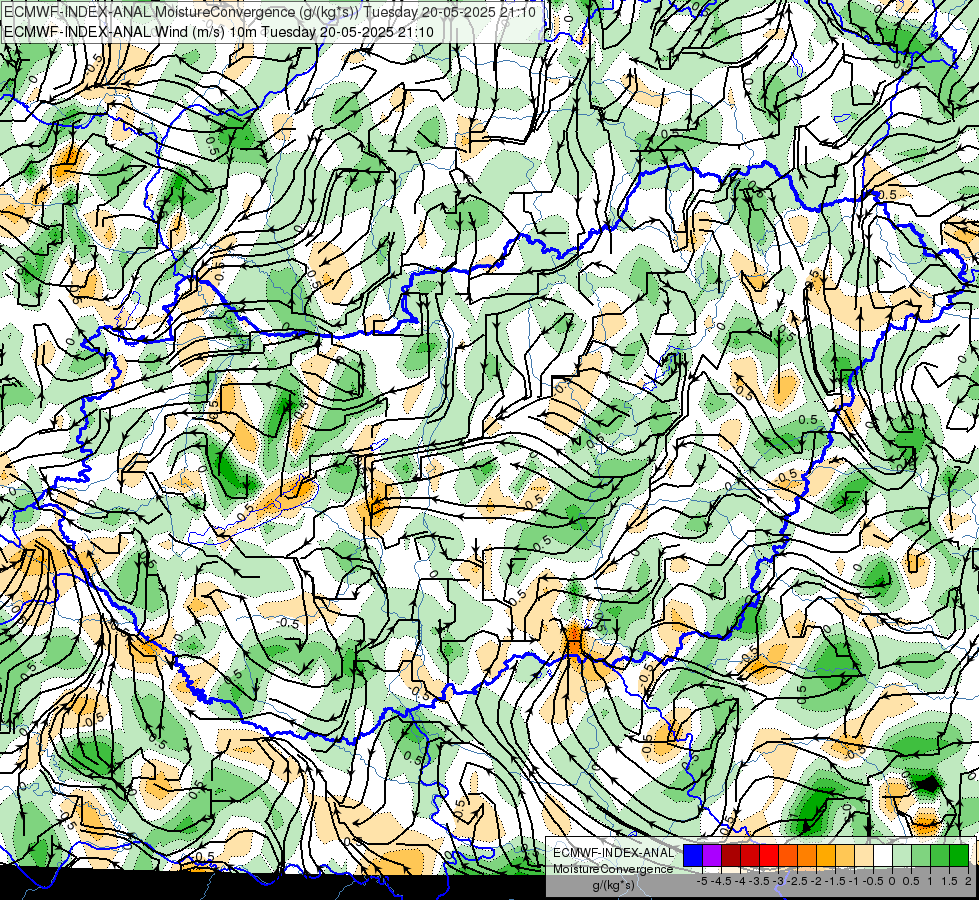Click the legend label ECMWF-INDEX-ANAL
Viewport: 979px width, 900px height.
pos(614,853)
